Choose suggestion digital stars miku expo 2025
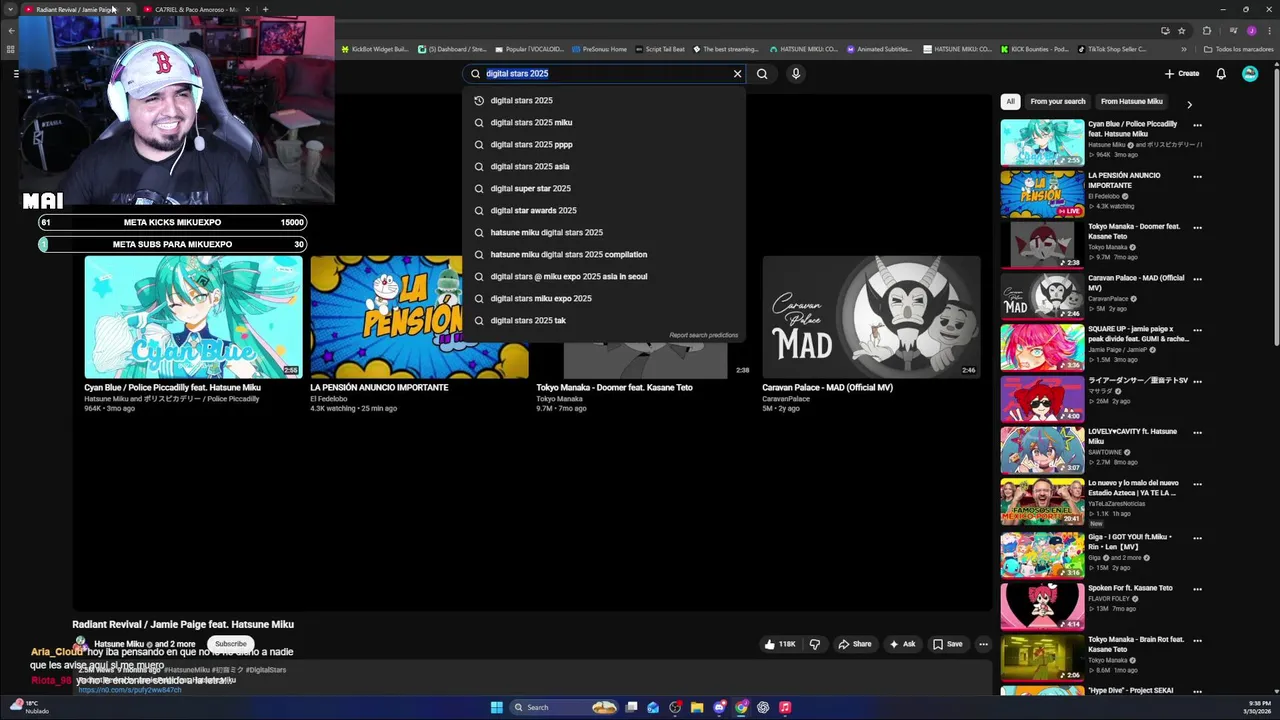Viewport: 1280px width, 720px height. coord(605,298)
